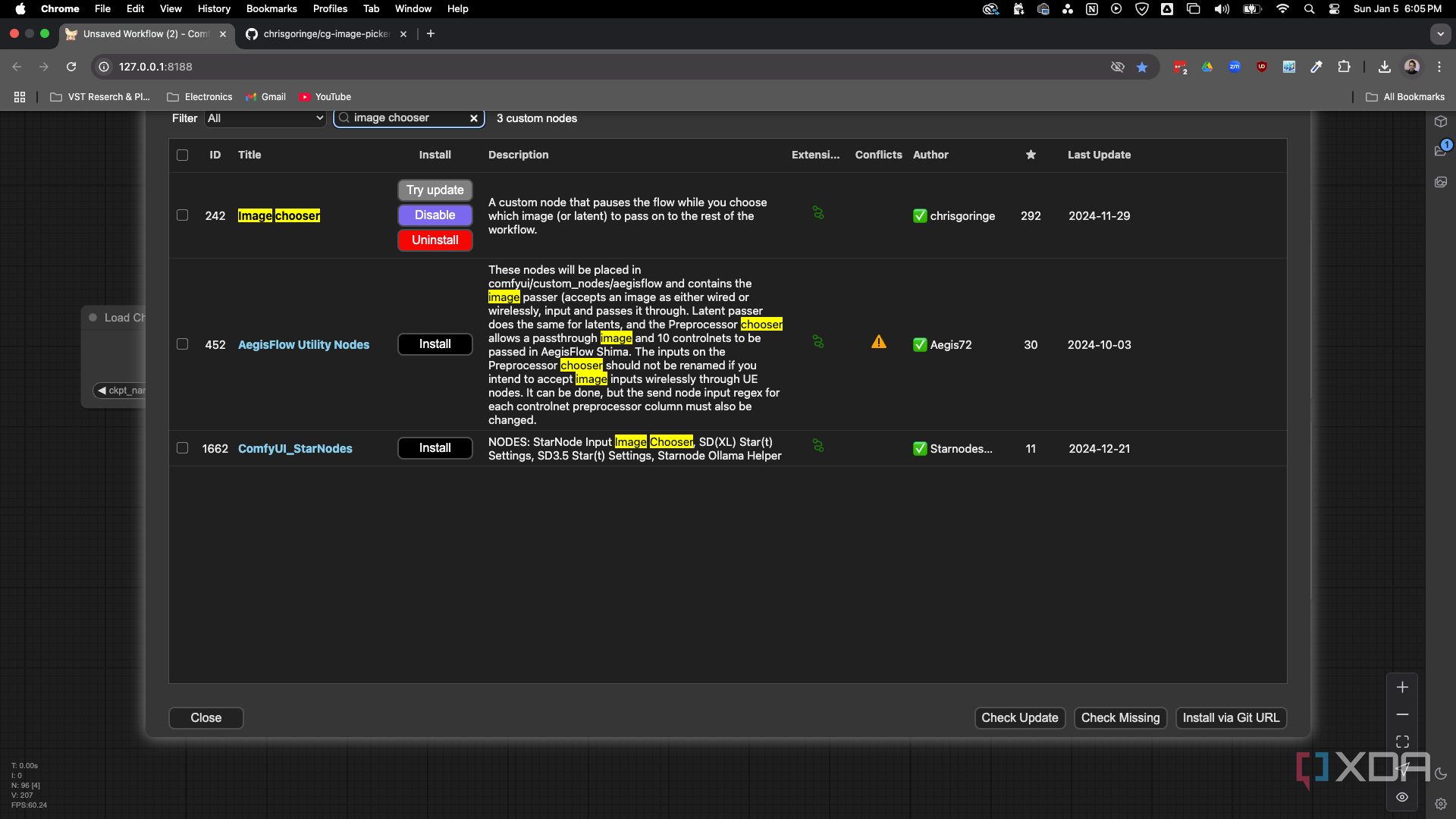
Task: Clear the image chooser search field
Action: click(x=474, y=118)
